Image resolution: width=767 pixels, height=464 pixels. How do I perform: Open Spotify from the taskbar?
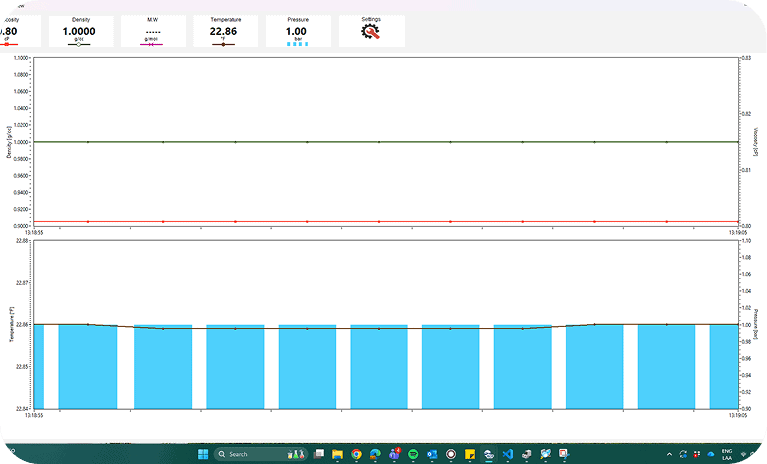click(x=413, y=454)
